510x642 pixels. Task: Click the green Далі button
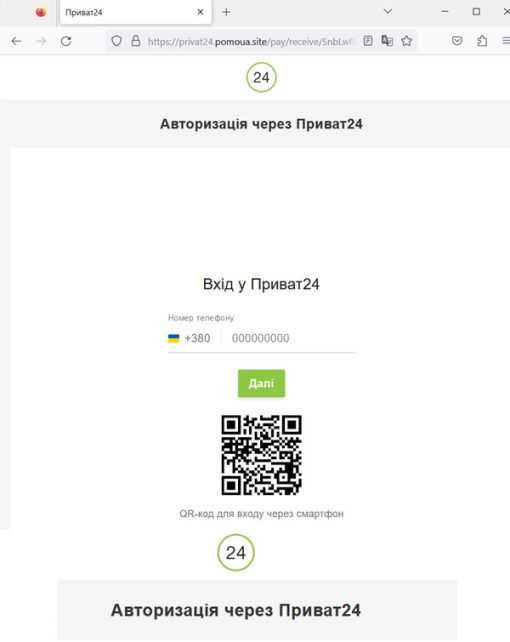pyautogui.click(x=262, y=383)
